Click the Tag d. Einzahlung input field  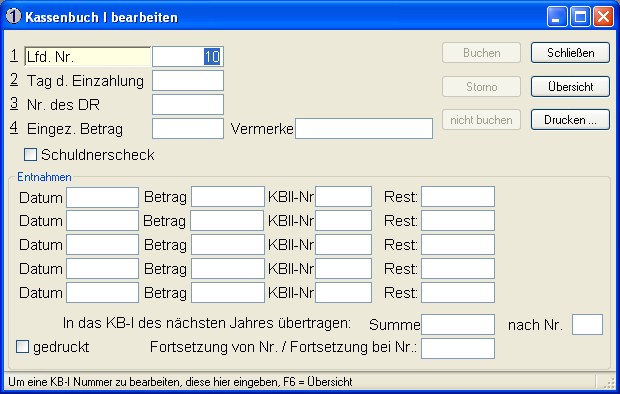(x=188, y=81)
